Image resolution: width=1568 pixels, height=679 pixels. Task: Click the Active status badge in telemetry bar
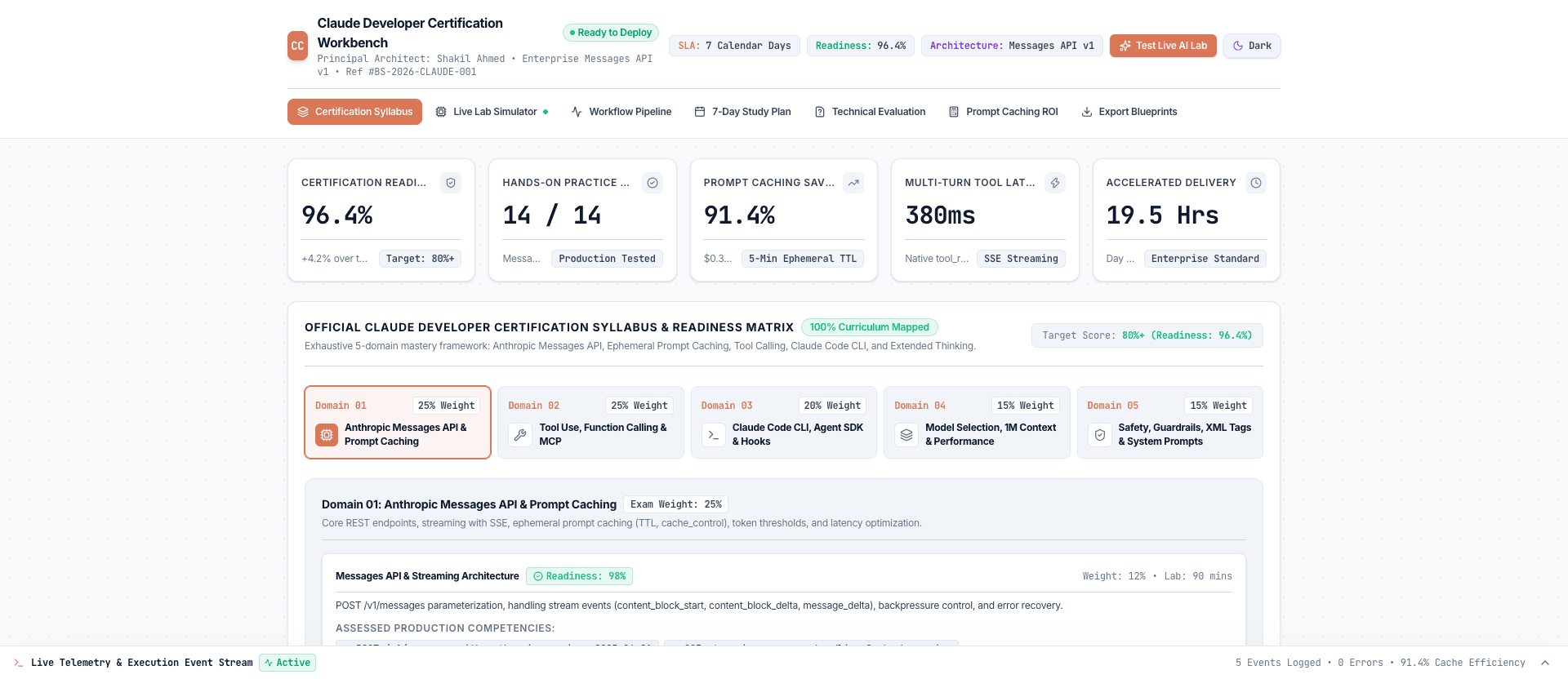tap(287, 663)
